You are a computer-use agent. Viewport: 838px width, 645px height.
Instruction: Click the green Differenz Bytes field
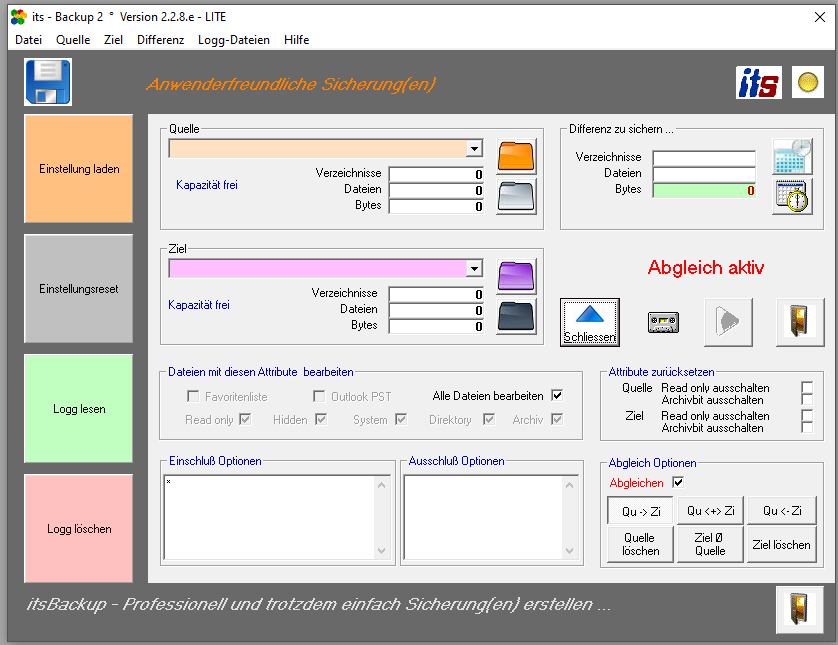tap(704, 190)
